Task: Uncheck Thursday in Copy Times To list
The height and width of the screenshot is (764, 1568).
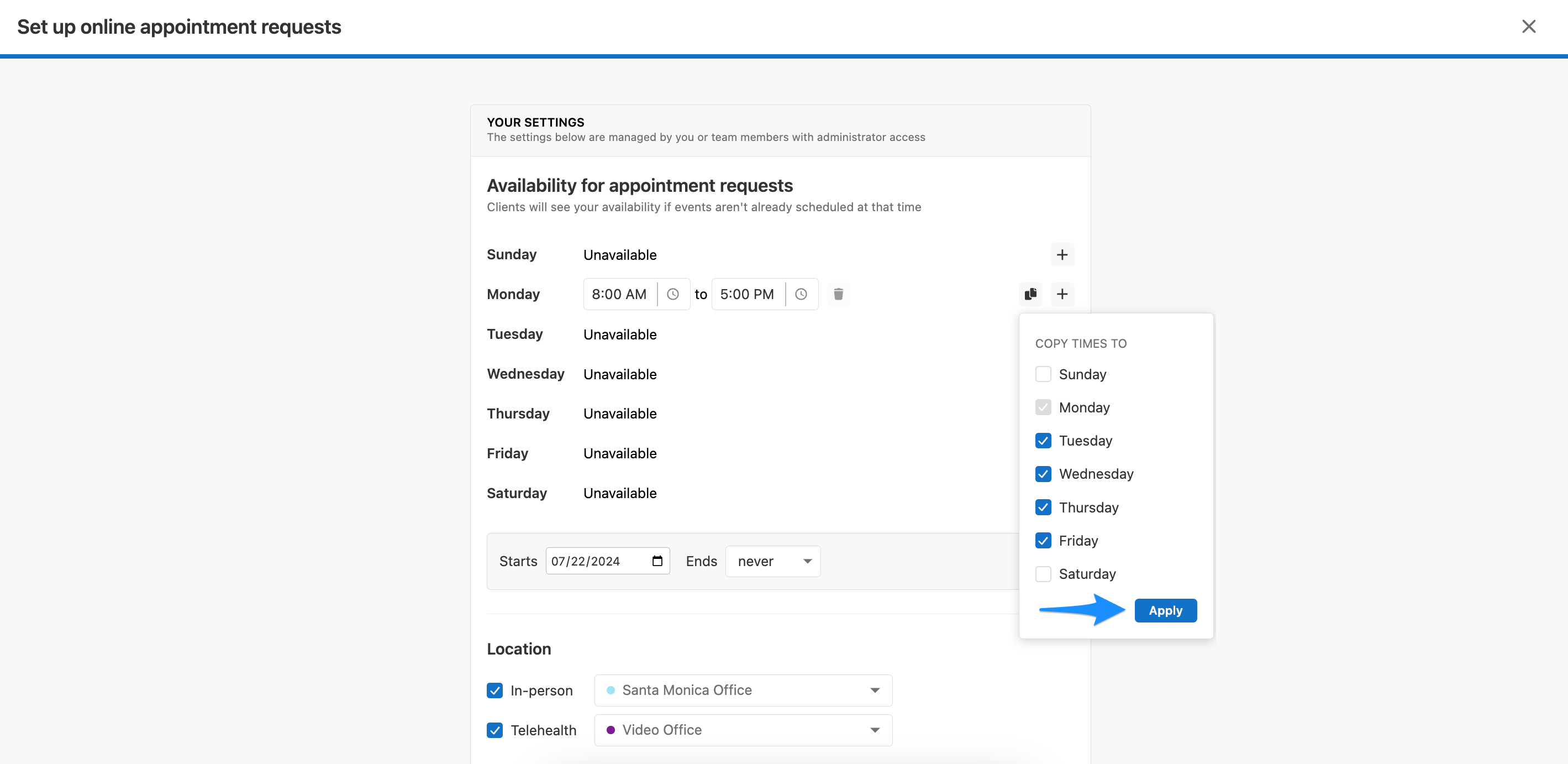Action: [x=1043, y=507]
